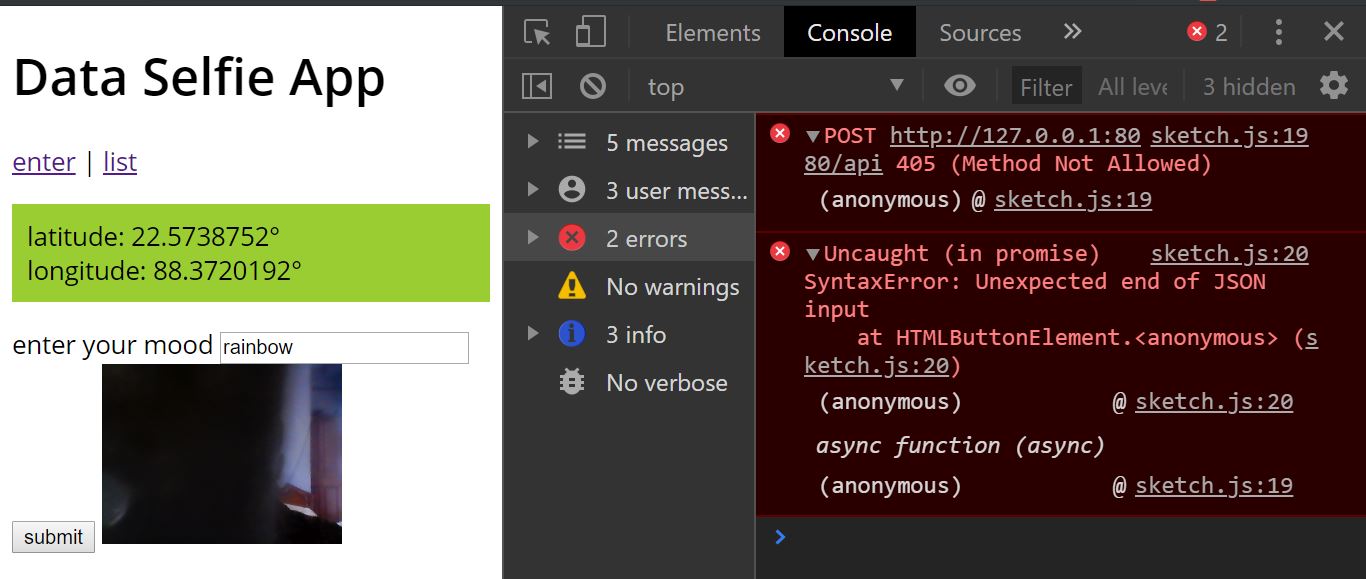Open sketch.js:20 link on Uncaught line

click(1229, 254)
